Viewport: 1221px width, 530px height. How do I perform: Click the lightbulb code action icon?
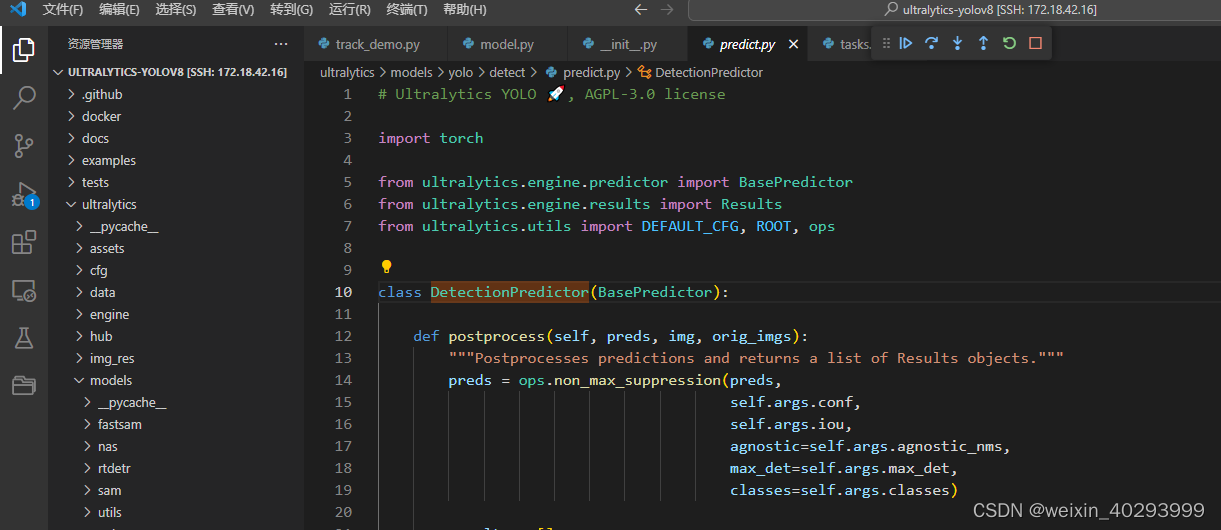click(386, 268)
